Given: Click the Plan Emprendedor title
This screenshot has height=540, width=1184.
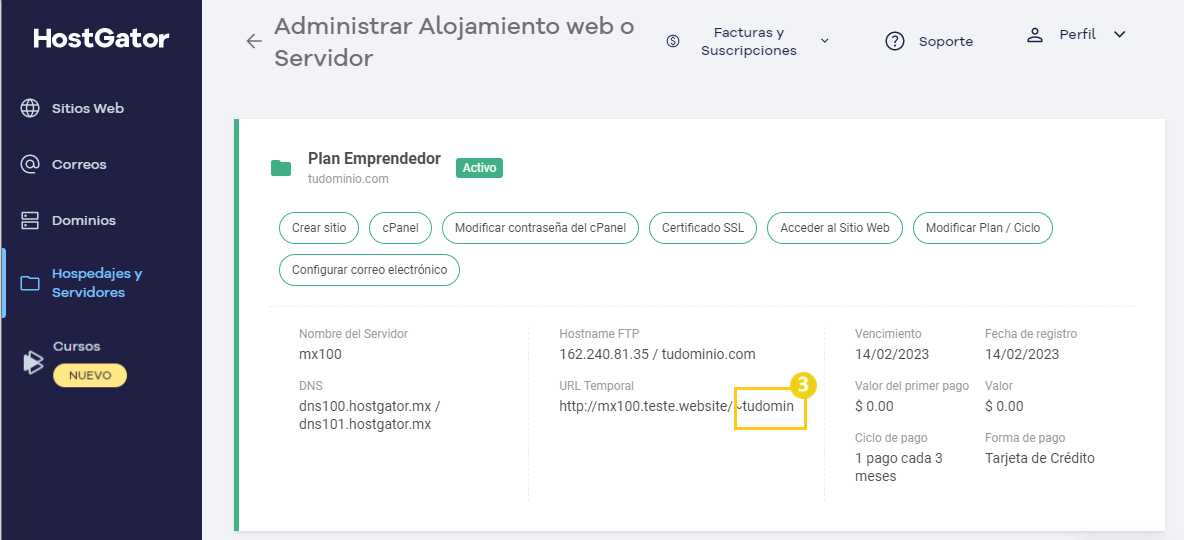Looking at the screenshot, I should (x=375, y=159).
